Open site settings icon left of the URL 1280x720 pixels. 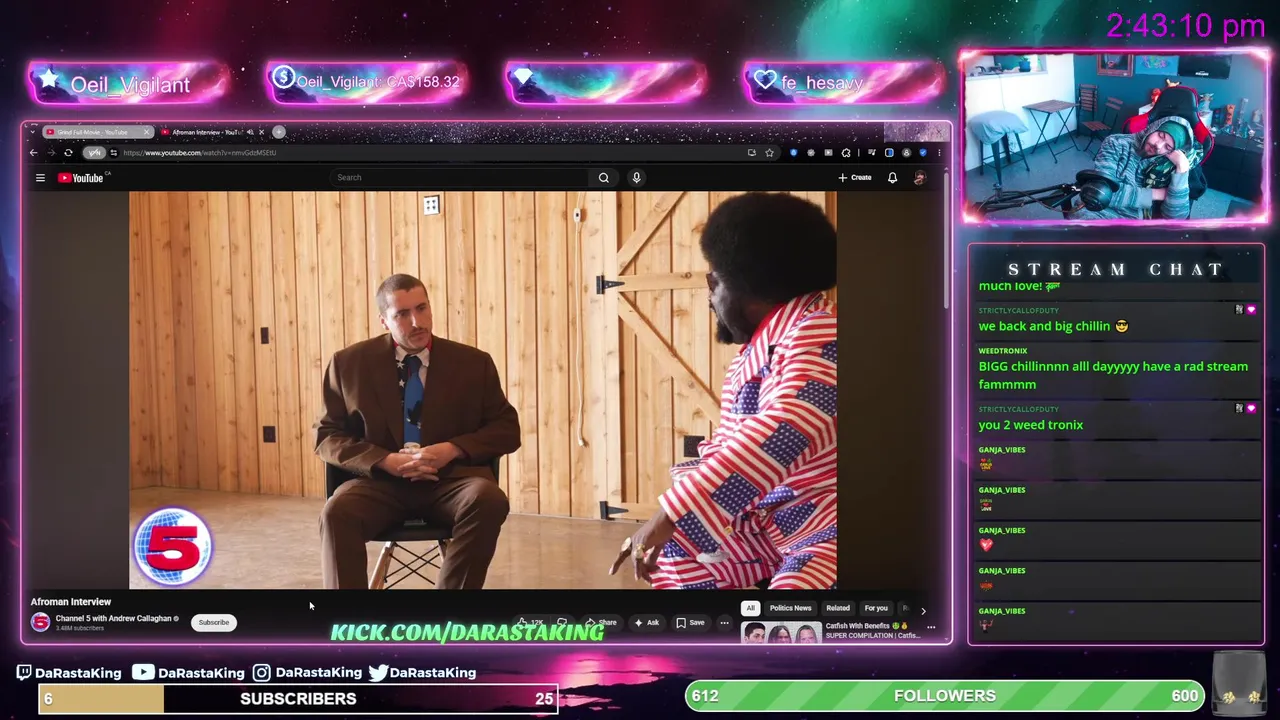[x=114, y=153]
